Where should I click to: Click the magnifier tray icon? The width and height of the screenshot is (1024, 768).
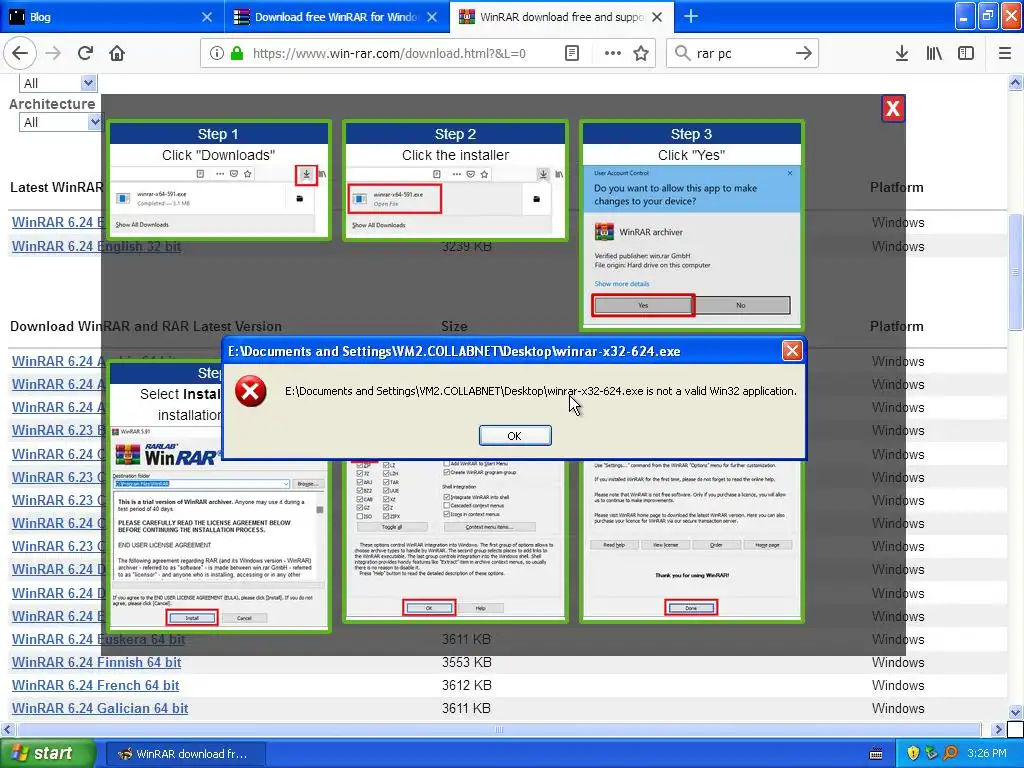950,754
